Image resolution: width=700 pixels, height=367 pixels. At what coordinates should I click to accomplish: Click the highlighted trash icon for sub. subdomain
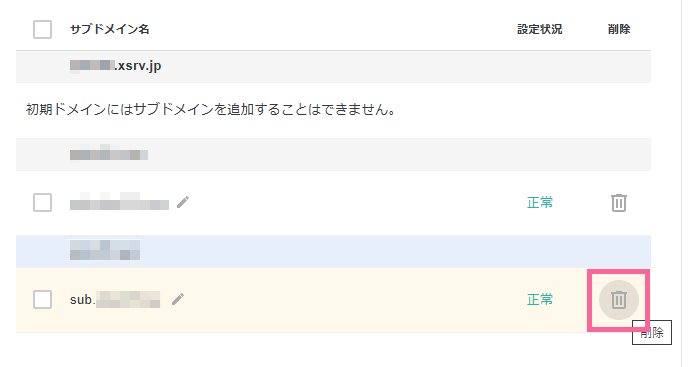tap(618, 300)
